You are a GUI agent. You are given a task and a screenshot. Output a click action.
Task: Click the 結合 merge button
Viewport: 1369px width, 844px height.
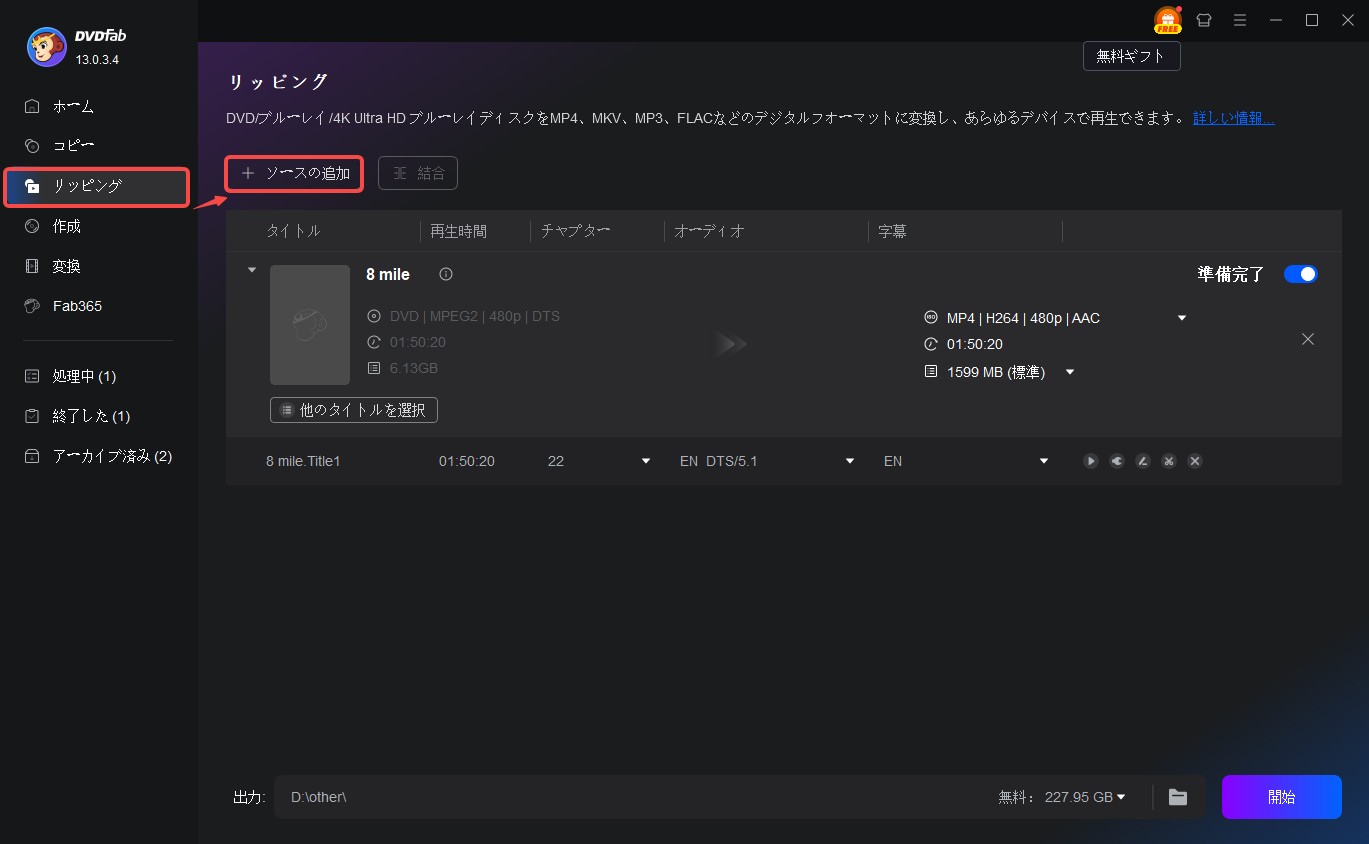[x=418, y=173]
